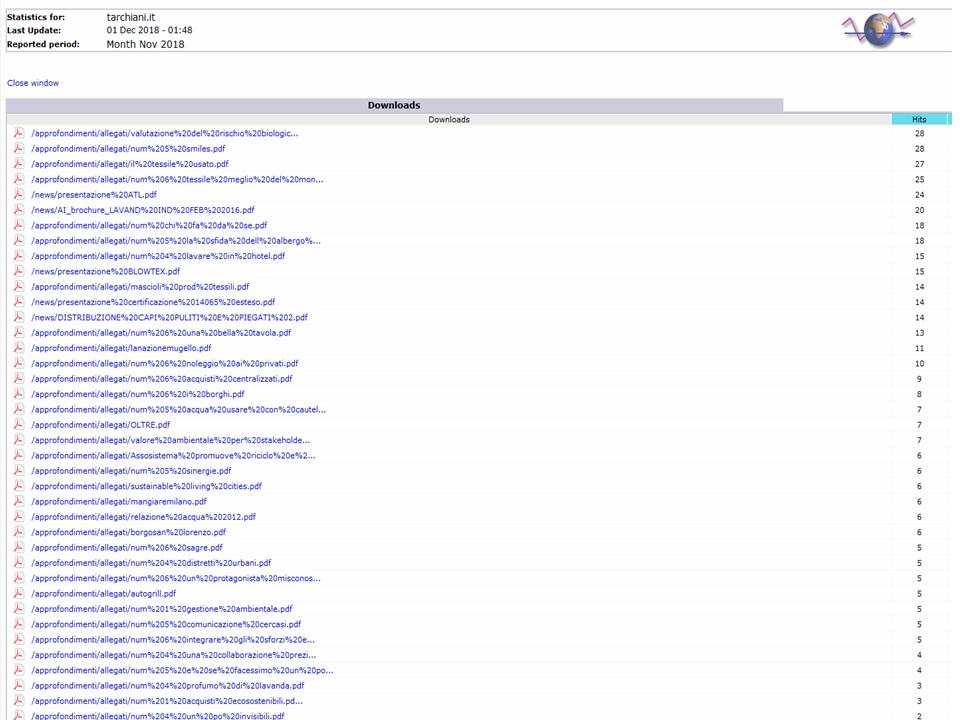Open num 204 lavare in hotel.pdf
960x720 pixels.
[x=157, y=256]
